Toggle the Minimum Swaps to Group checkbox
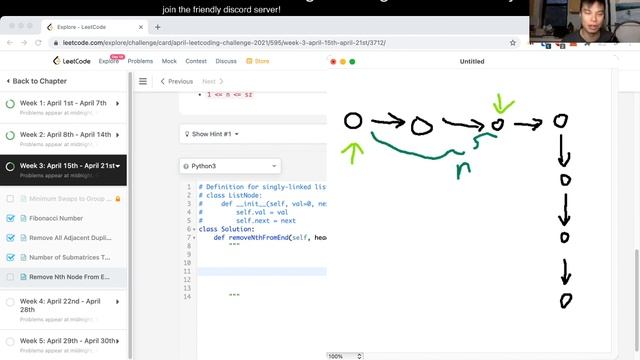The height and width of the screenshot is (360, 640). [10, 199]
